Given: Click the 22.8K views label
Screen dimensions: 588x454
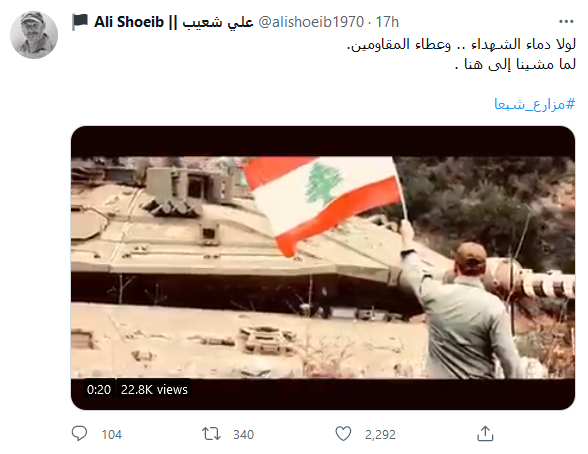Looking at the screenshot, I should click(x=154, y=390).
